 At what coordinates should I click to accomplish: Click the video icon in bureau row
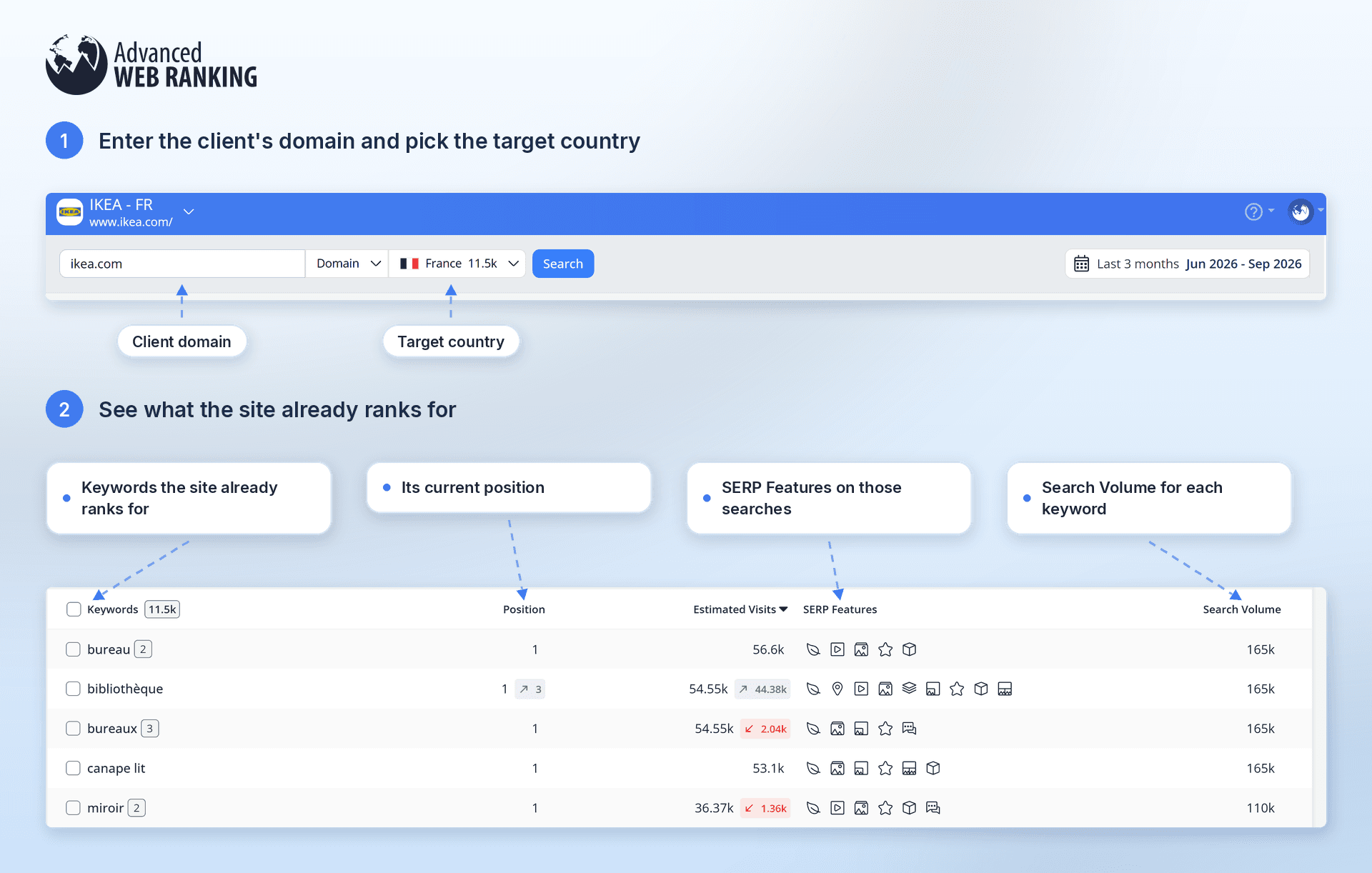point(837,649)
